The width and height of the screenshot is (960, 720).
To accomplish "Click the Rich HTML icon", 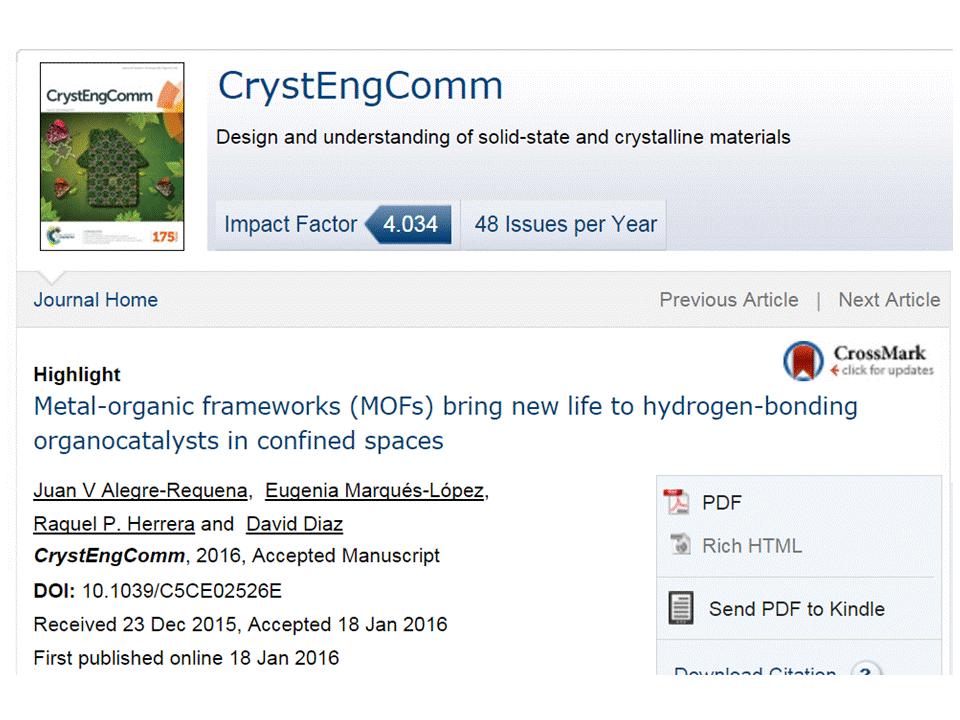I will point(680,545).
